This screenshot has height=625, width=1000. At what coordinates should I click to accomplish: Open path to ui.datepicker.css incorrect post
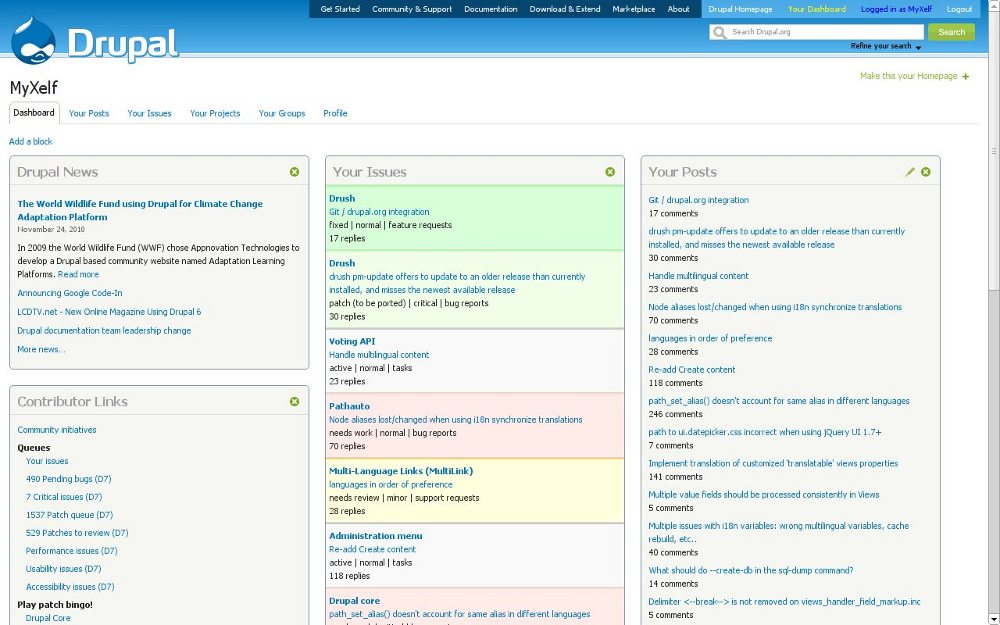[765, 432]
